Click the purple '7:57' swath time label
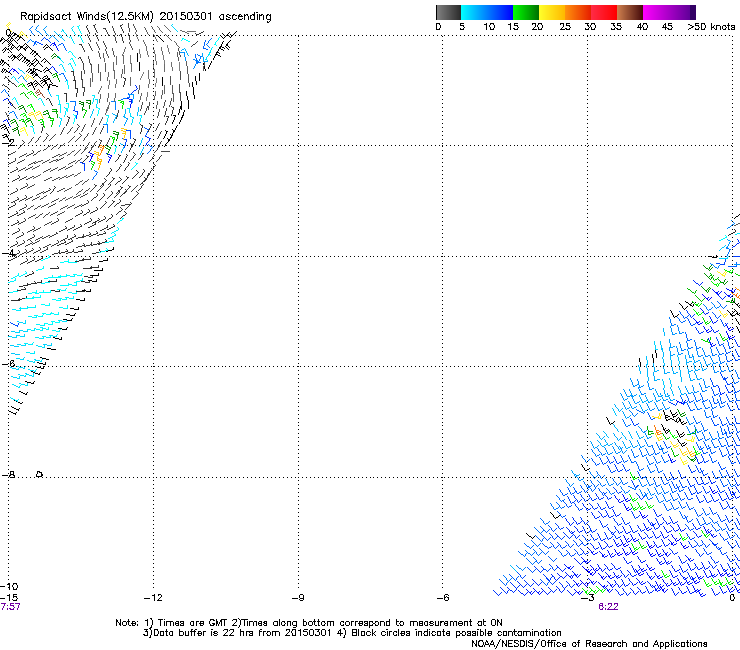 10,607
